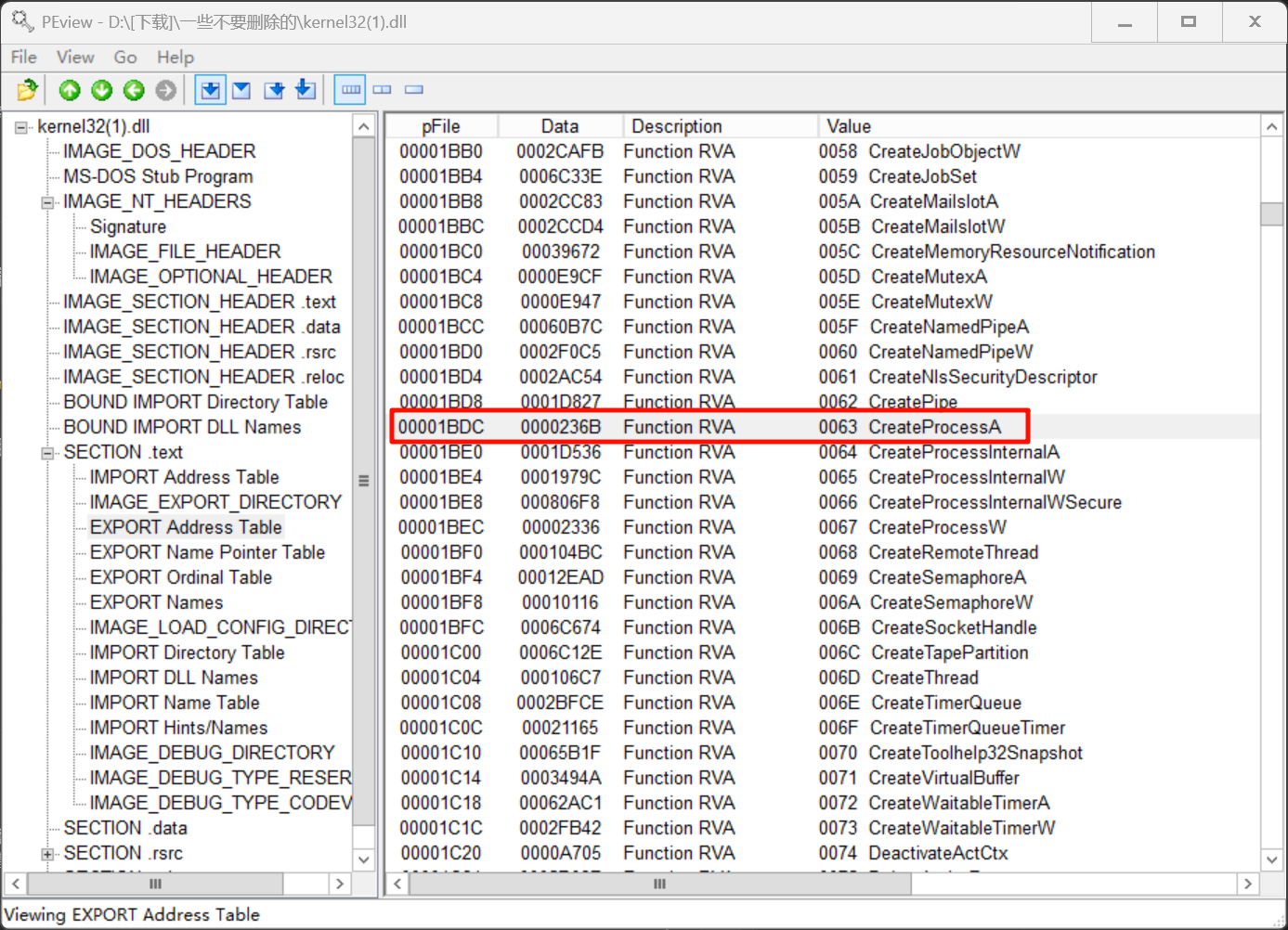Click the Open file toolbar icon
The width and height of the screenshot is (1288, 930).
click(27, 90)
